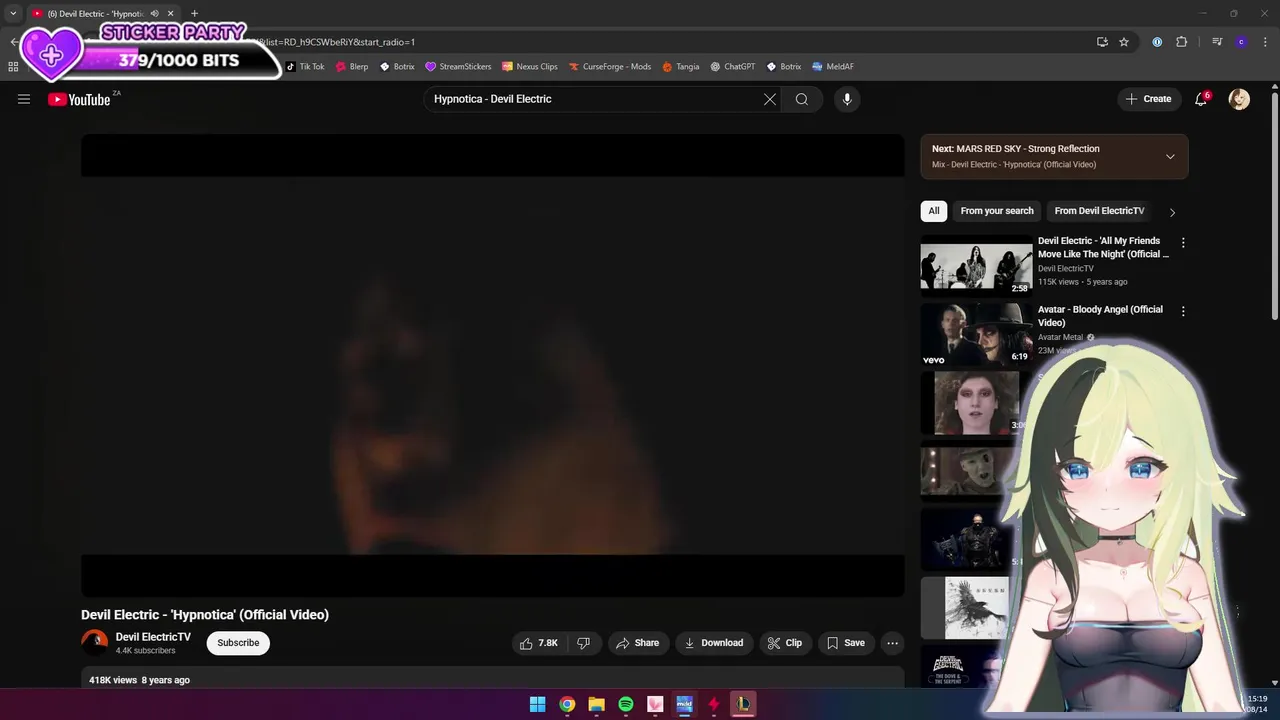Image resolution: width=1280 pixels, height=720 pixels.
Task: Select the 'From your search' chip
Action: pos(997,211)
